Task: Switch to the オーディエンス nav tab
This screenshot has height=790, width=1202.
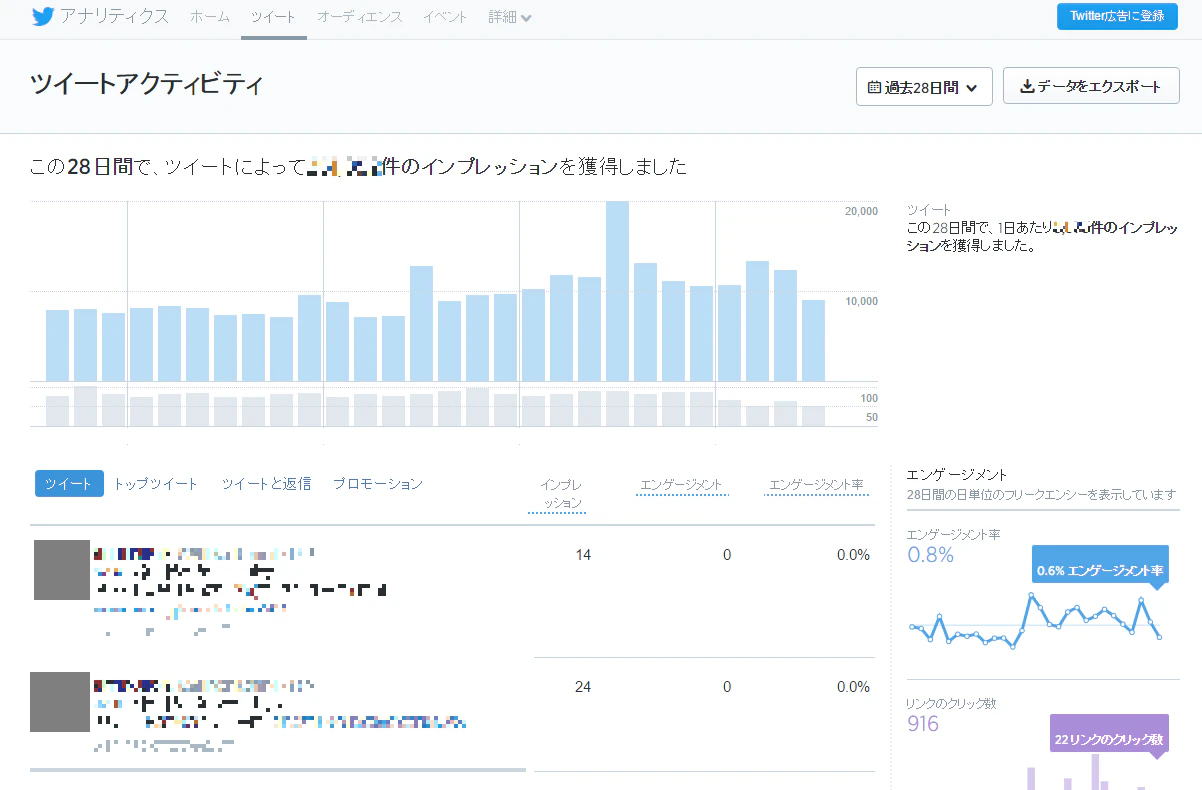Action: coord(359,17)
